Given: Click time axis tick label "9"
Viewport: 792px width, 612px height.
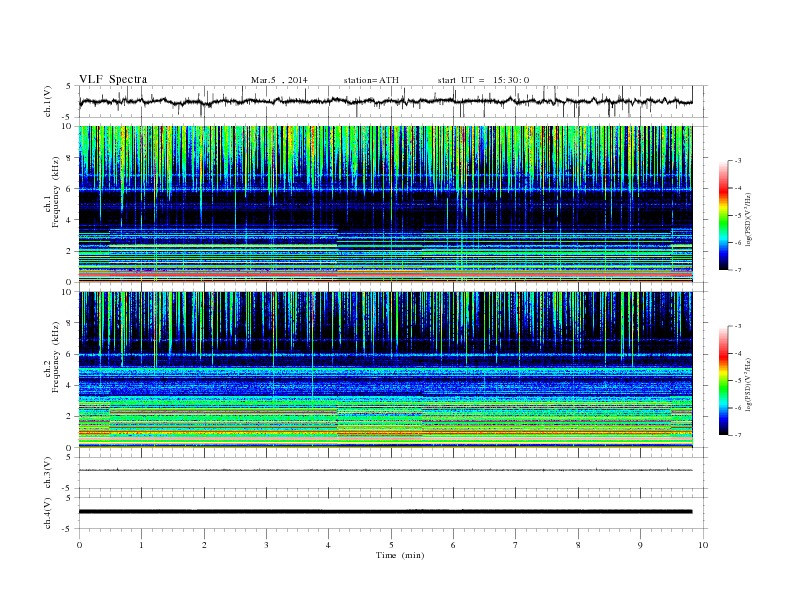Looking at the screenshot, I should click(x=640, y=545).
